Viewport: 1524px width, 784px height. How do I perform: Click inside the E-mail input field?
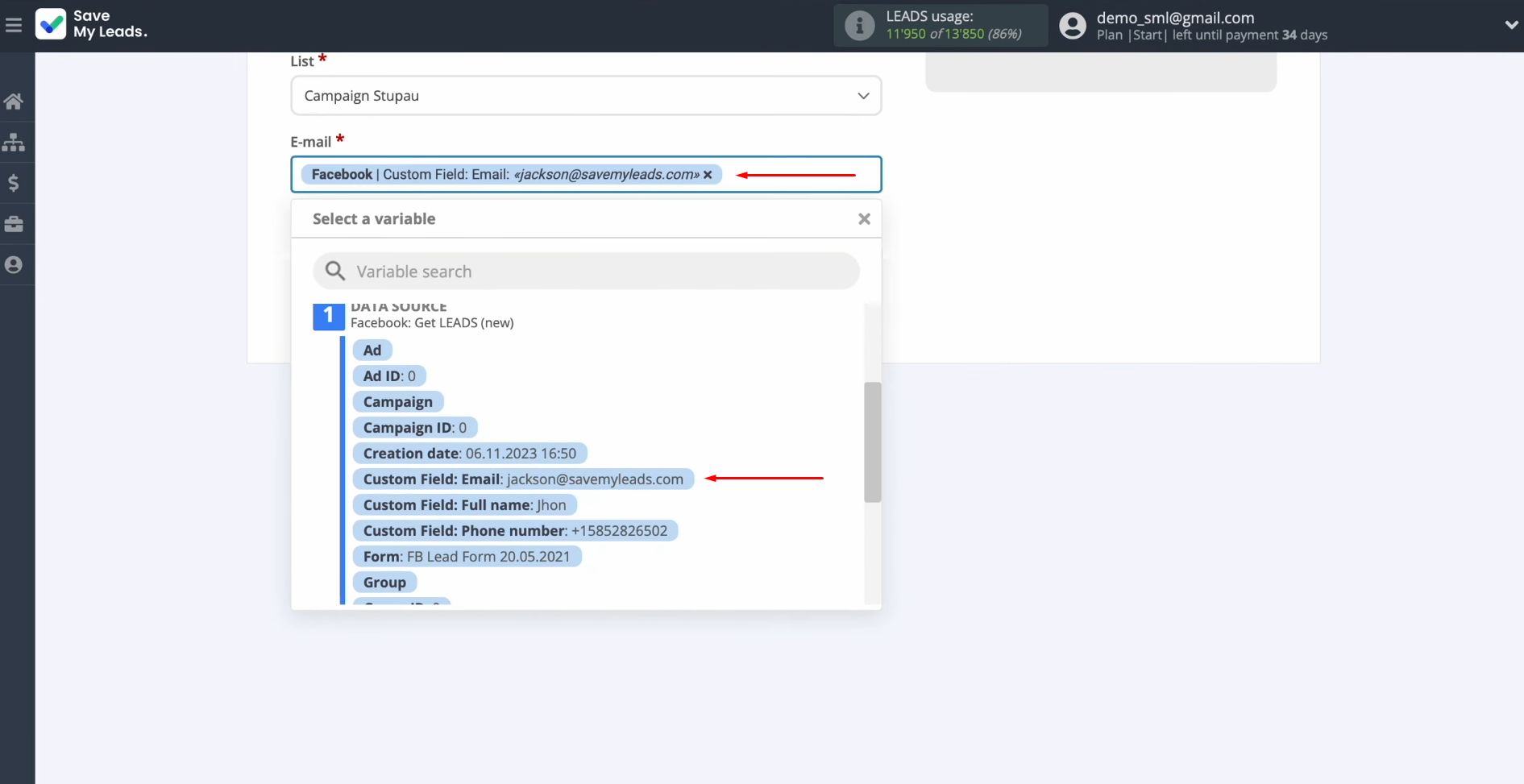pos(586,175)
